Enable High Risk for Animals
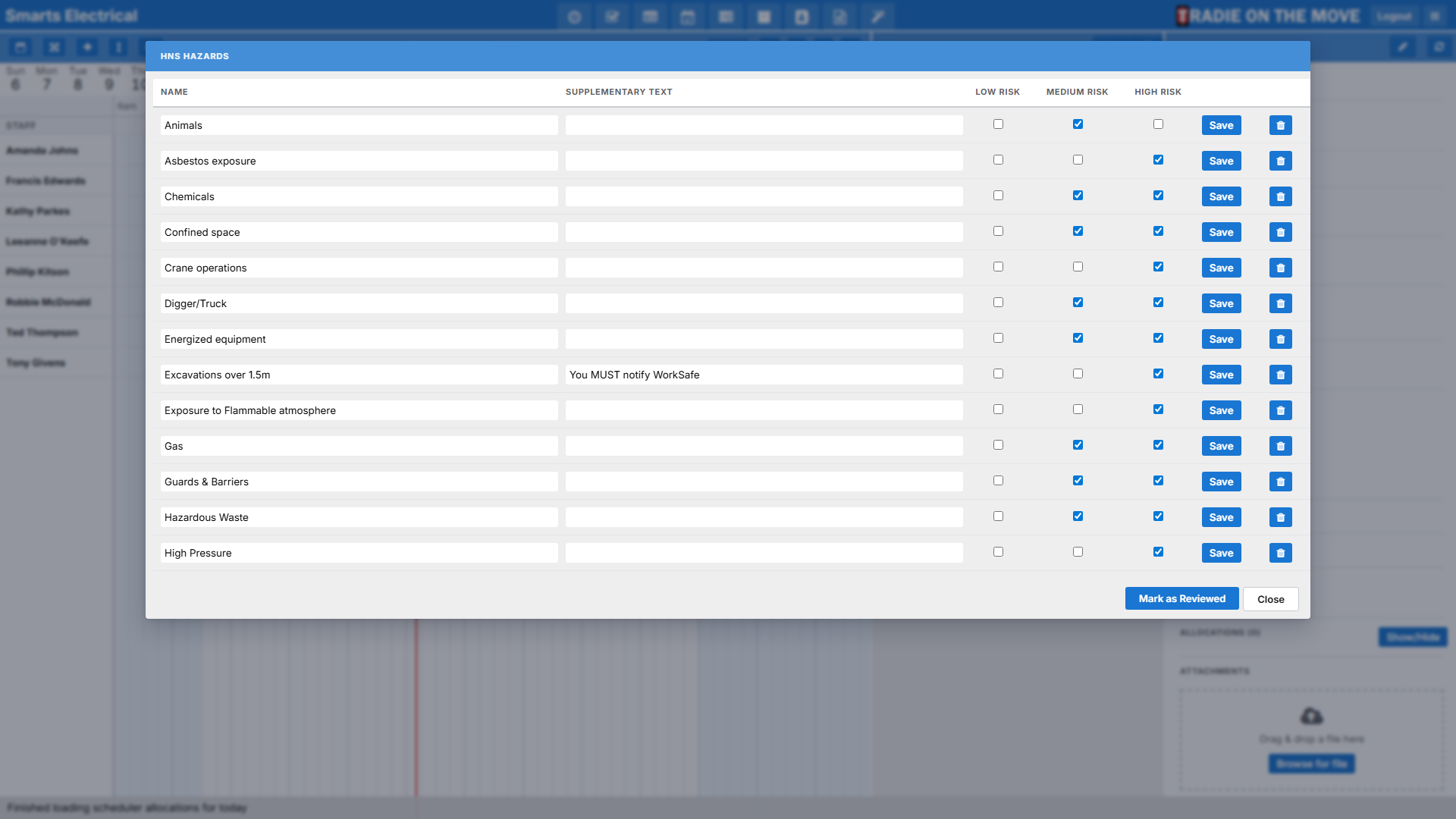 (x=1158, y=124)
